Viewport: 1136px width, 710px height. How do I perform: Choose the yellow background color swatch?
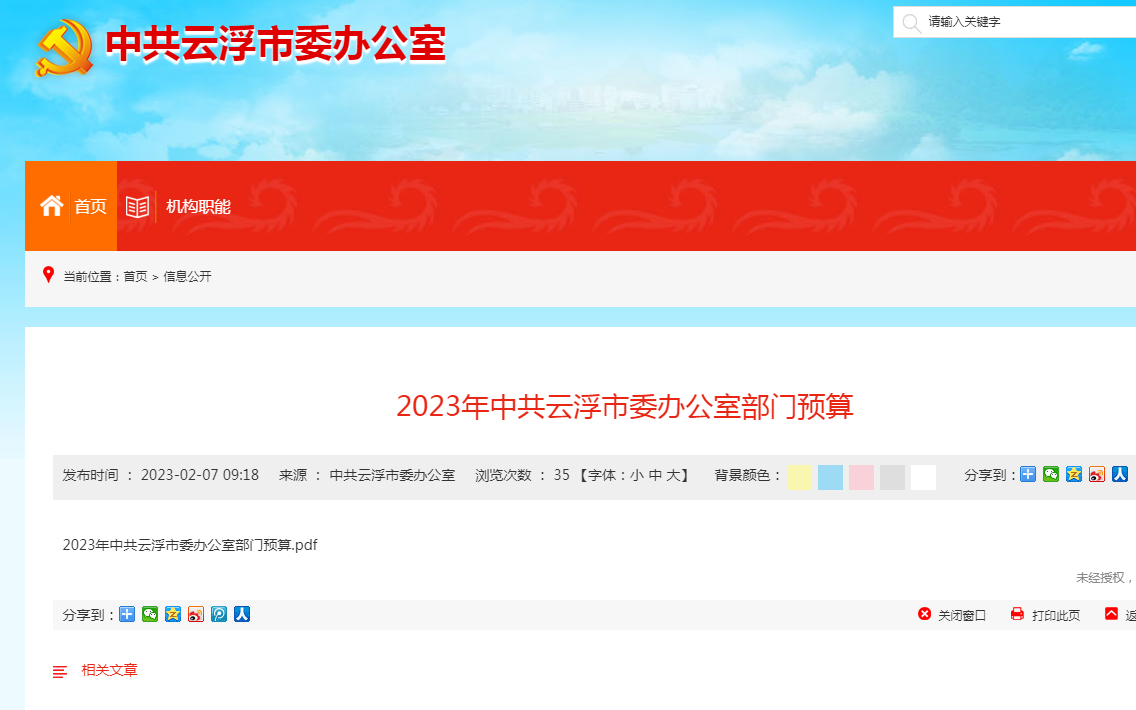pyautogui.click(x=799, y=477)
